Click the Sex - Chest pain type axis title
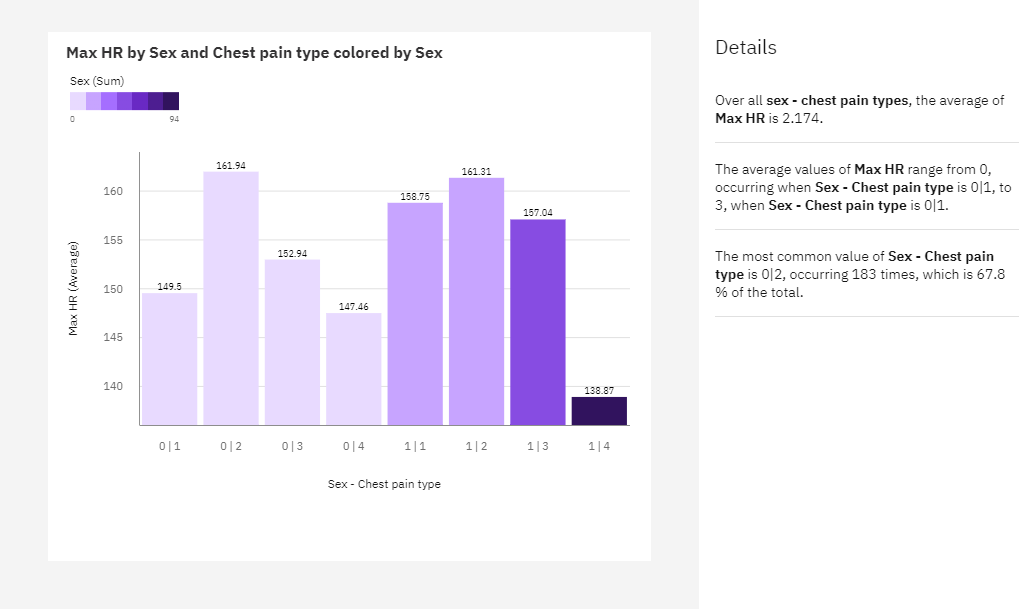The width and height of the screenshot is (1035, 609). coord(384,484)
